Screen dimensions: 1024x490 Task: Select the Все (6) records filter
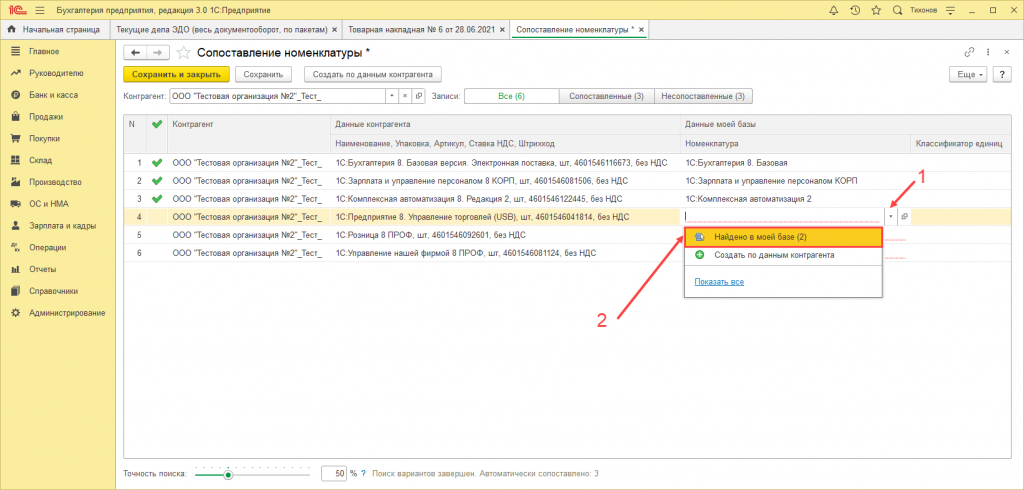point(511,96)
